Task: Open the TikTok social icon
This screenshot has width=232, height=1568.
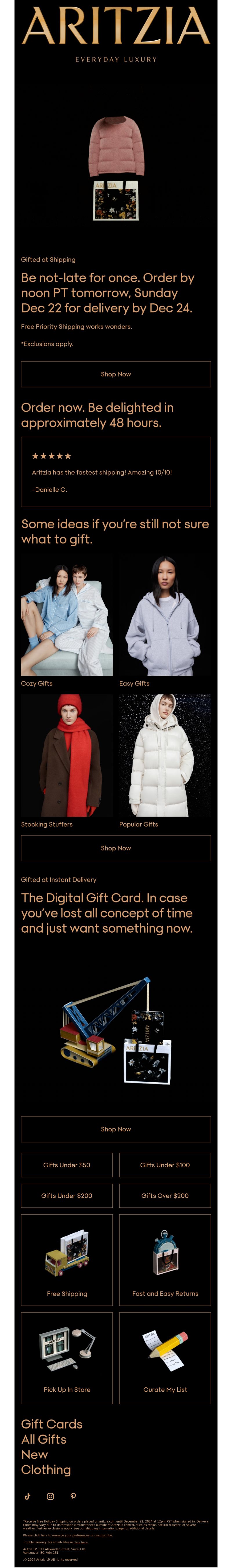Action: pos(27,1496)
